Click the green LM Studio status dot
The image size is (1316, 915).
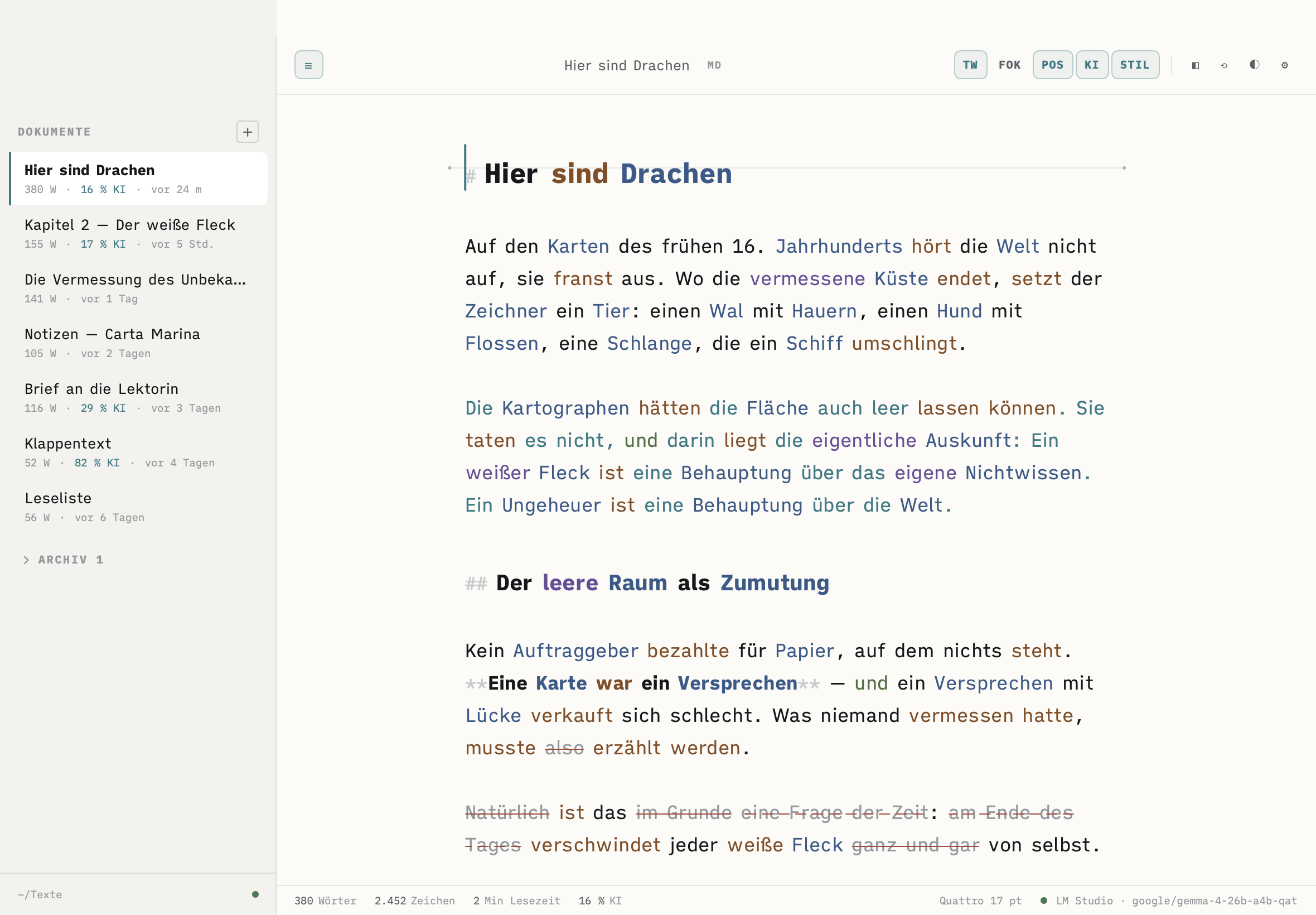point(1044,900)
